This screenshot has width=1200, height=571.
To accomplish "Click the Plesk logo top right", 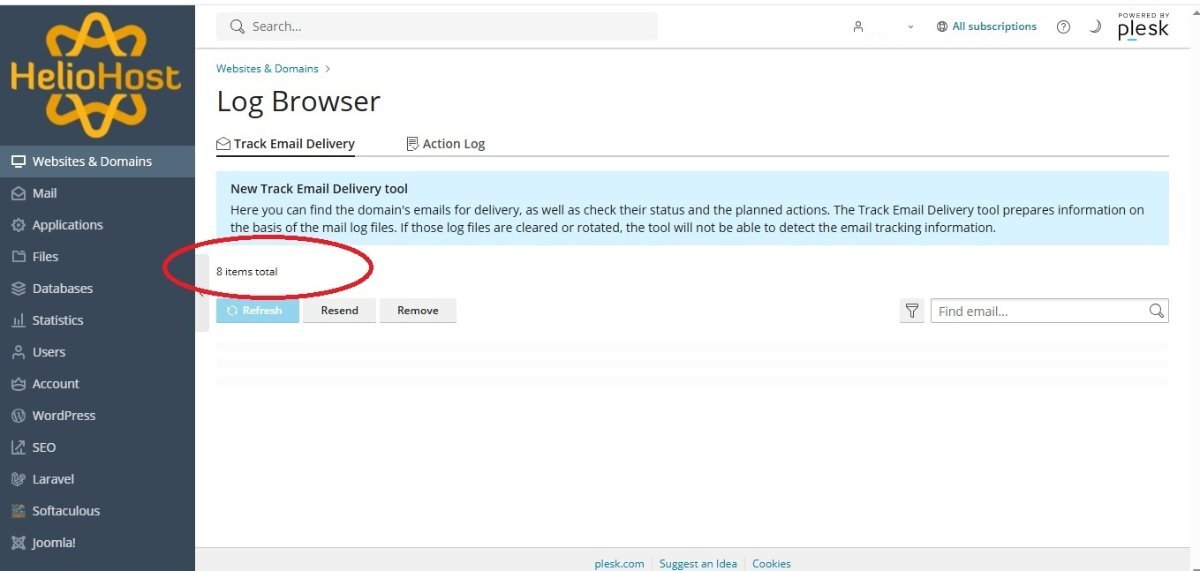I will (x=1142, y=27).
